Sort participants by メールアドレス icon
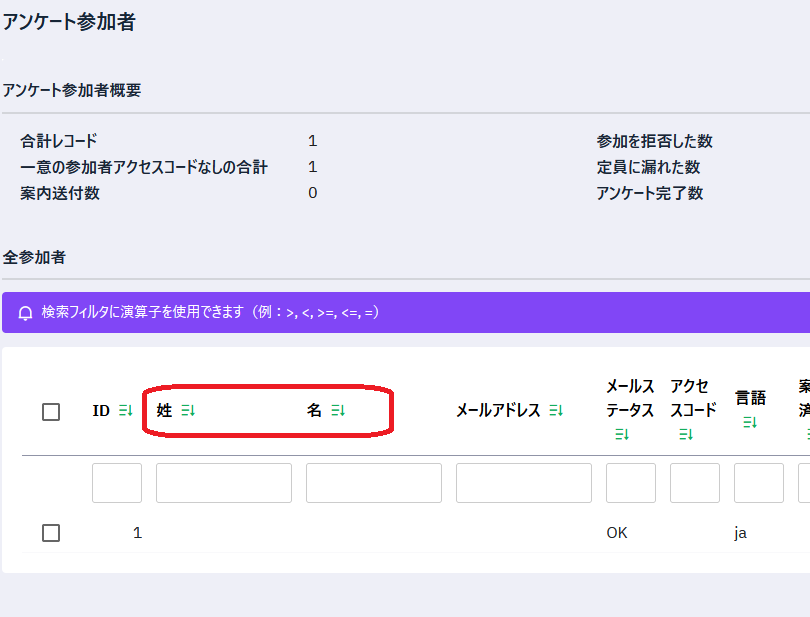This screenshot has height=617, width=810. [x=556, y=411]
